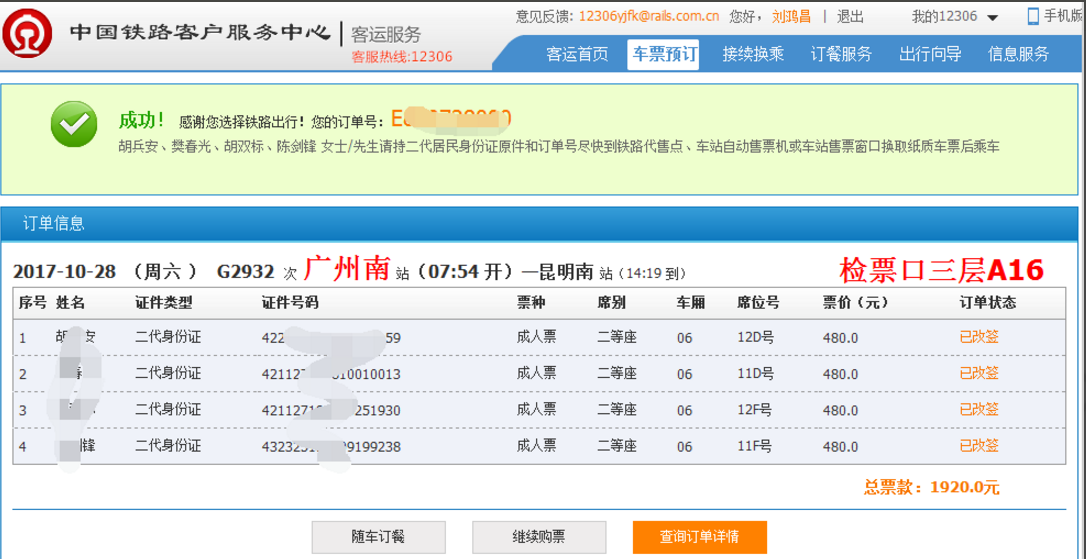Click the 480.0 price in row 2
The image size is (1086, 559).
click(840, 375)
